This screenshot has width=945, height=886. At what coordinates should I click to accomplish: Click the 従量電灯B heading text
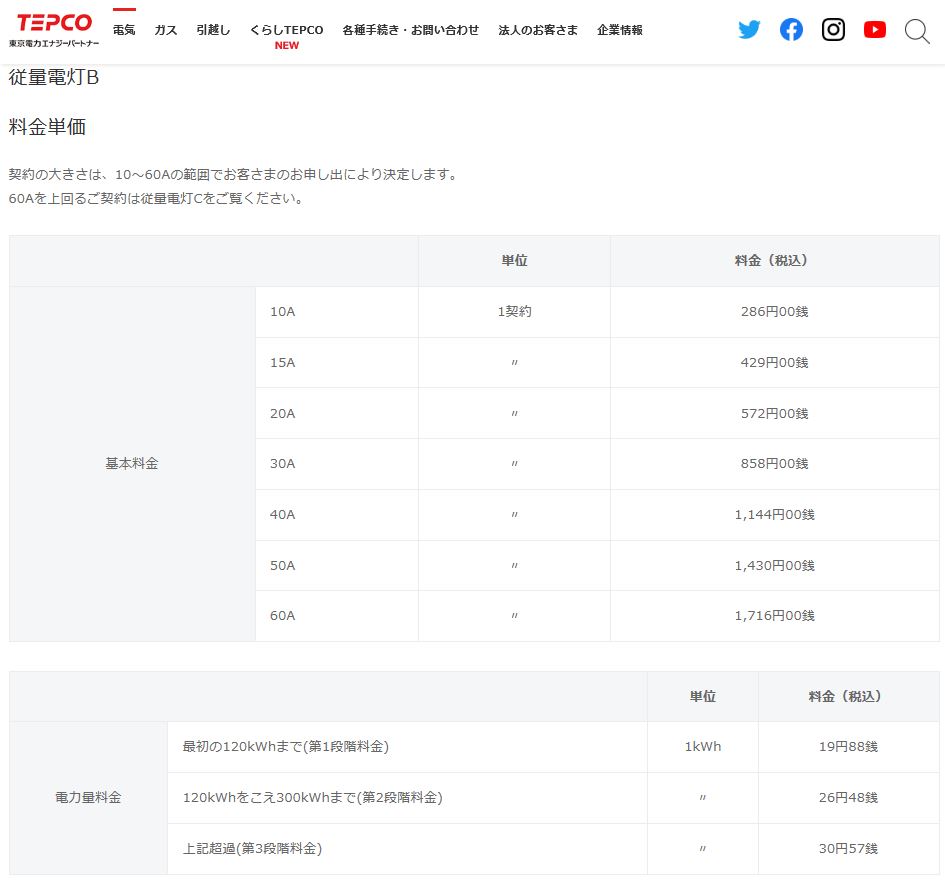[x=54, y=78]
